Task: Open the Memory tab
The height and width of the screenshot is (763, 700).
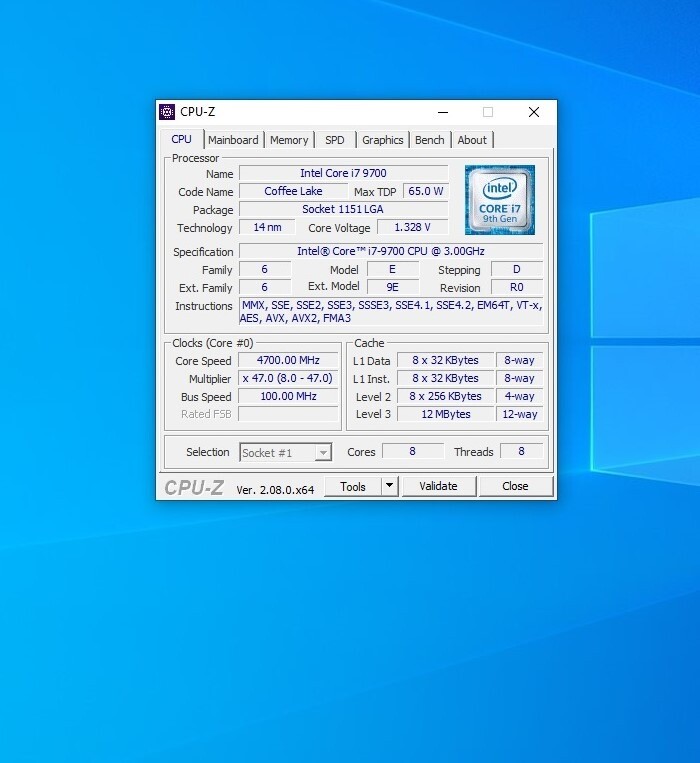Action: [289, 140]
